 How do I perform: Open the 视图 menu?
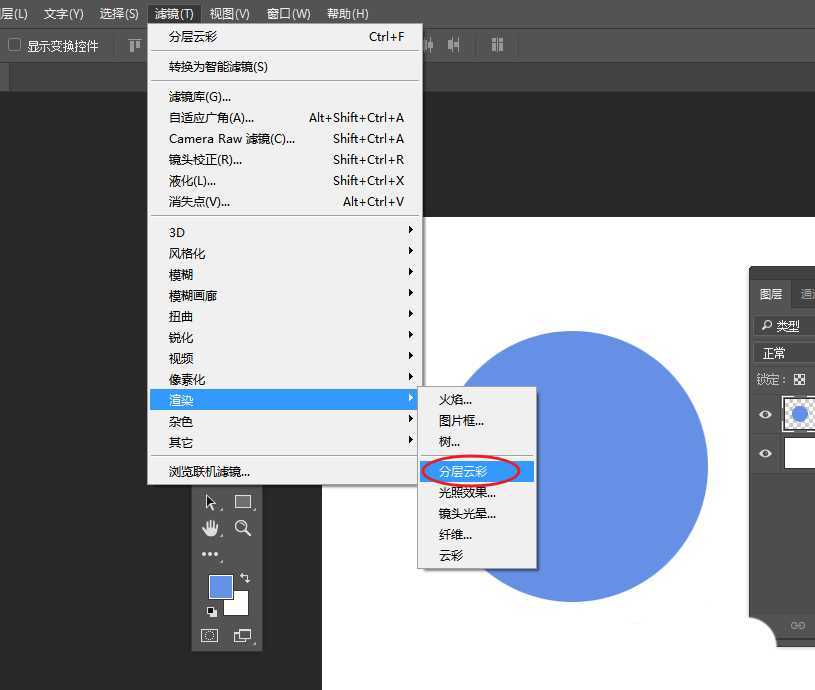[229, 13]
